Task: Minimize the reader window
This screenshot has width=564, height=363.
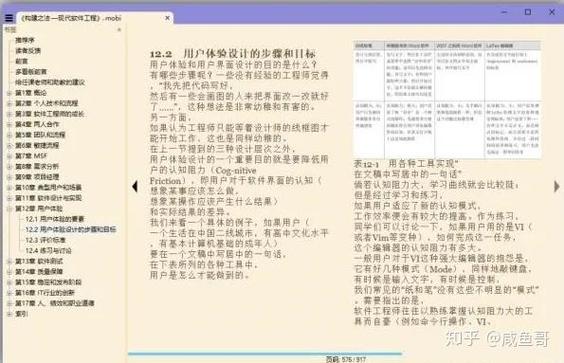Action: pos(504,12)
